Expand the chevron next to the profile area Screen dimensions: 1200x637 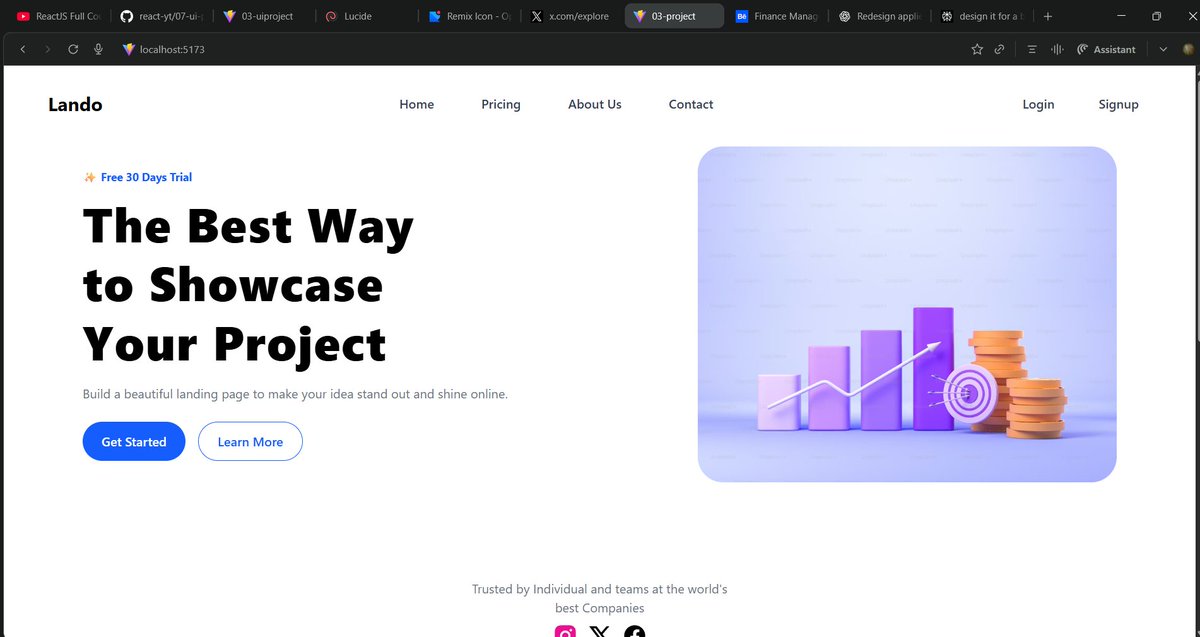tap(1163, 48)
